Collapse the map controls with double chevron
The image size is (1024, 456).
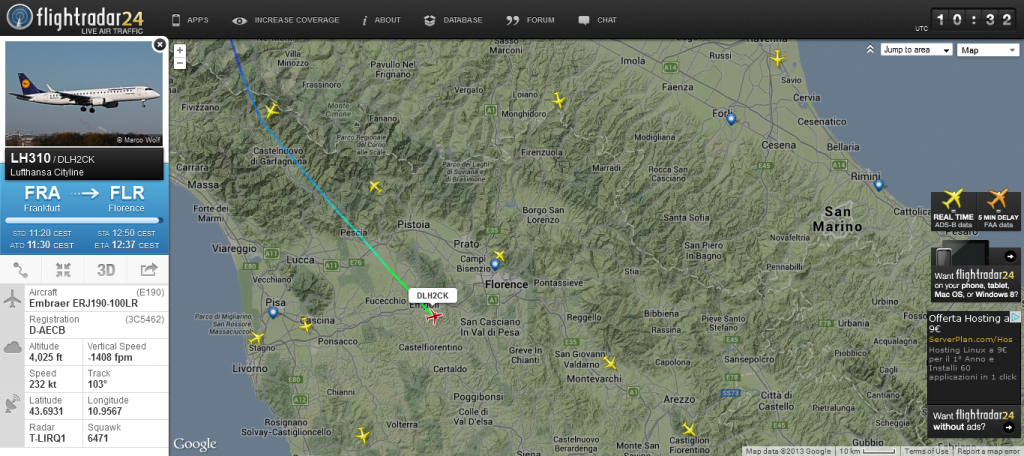pos(871,50)
